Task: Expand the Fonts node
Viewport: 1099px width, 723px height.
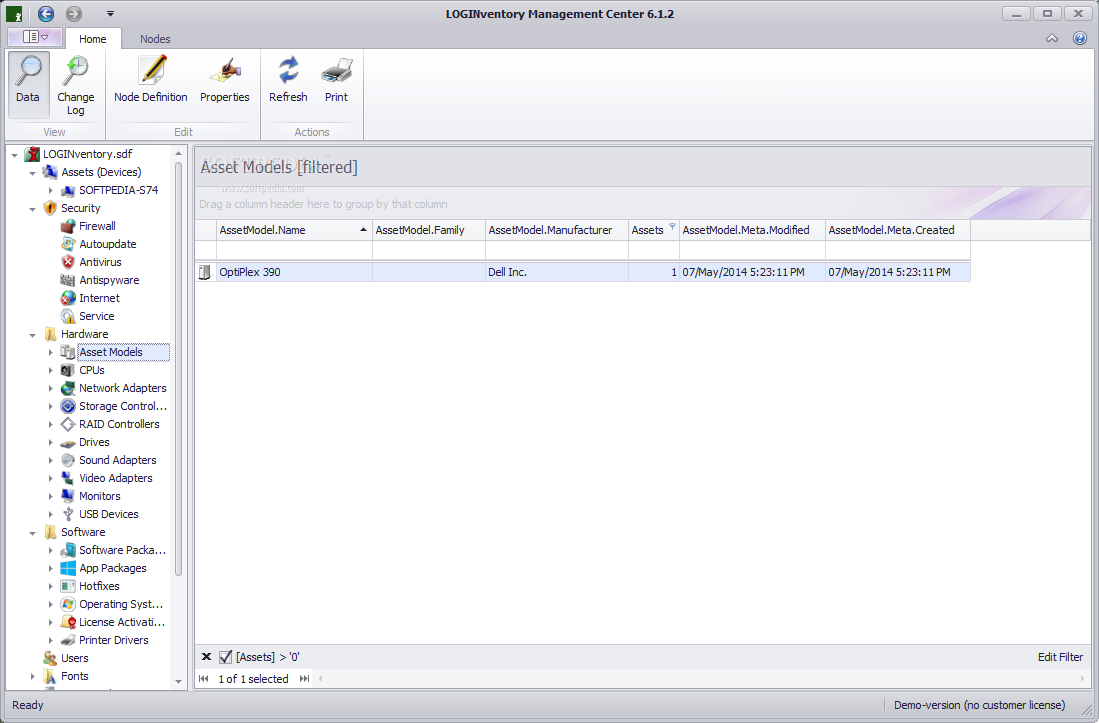Action: [32, 676]
